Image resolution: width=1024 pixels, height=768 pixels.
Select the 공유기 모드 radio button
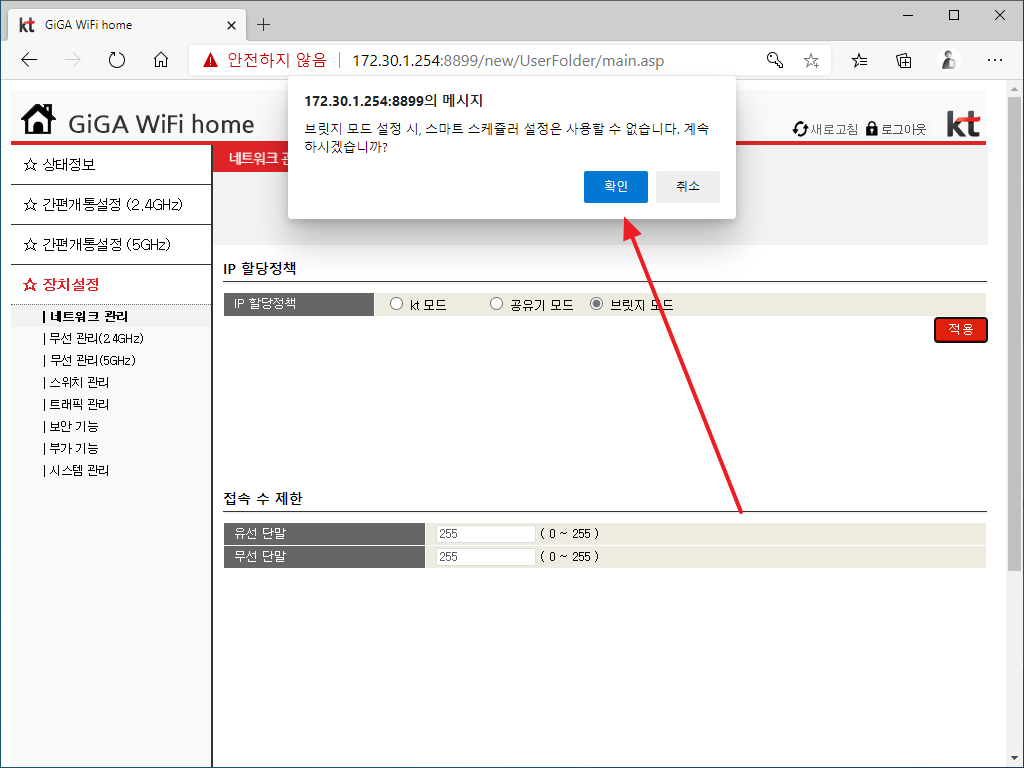tap(496, 304)
